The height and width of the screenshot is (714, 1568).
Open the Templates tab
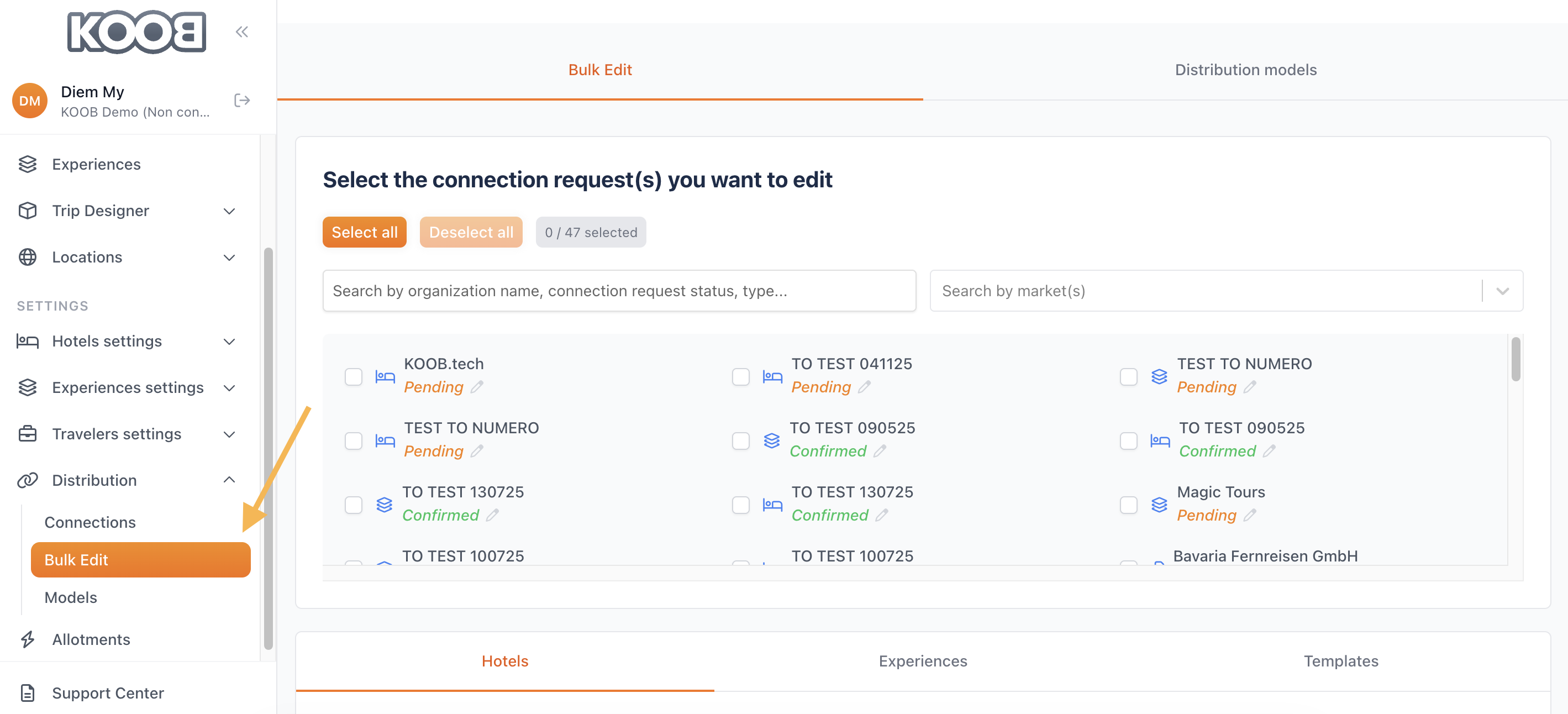[x=1340, y=661]
